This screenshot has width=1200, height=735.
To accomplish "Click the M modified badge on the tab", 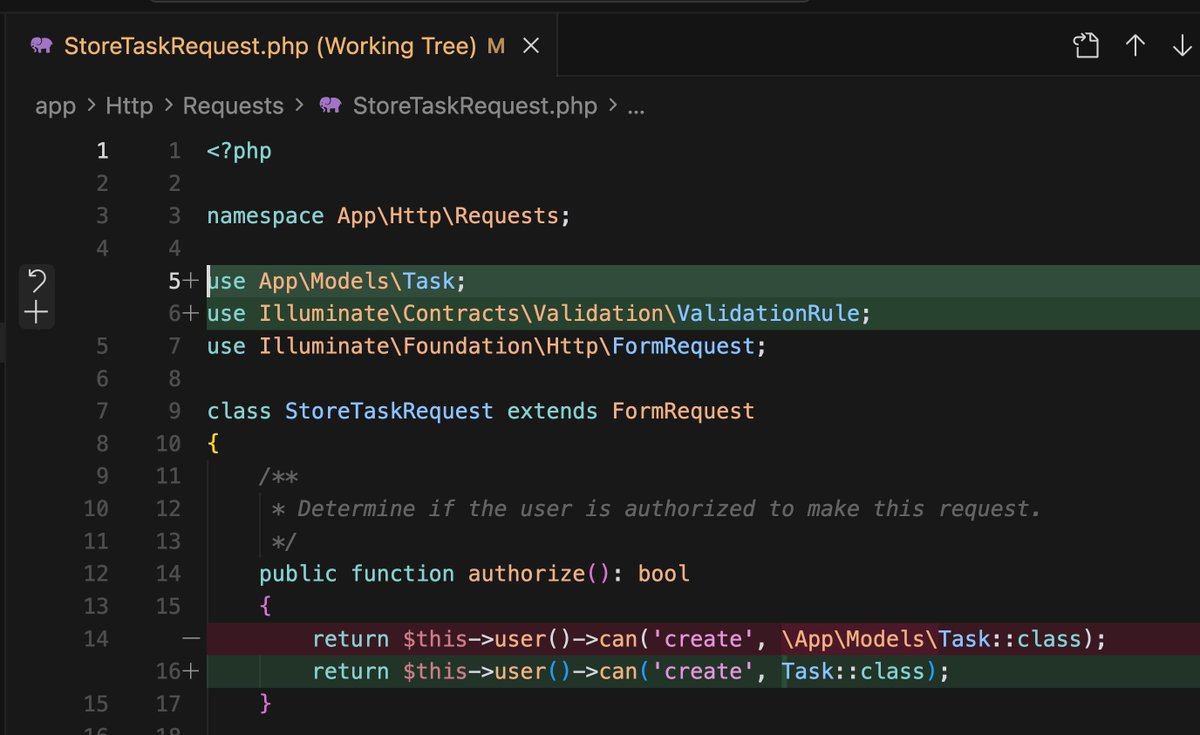I will click(497, 45).
